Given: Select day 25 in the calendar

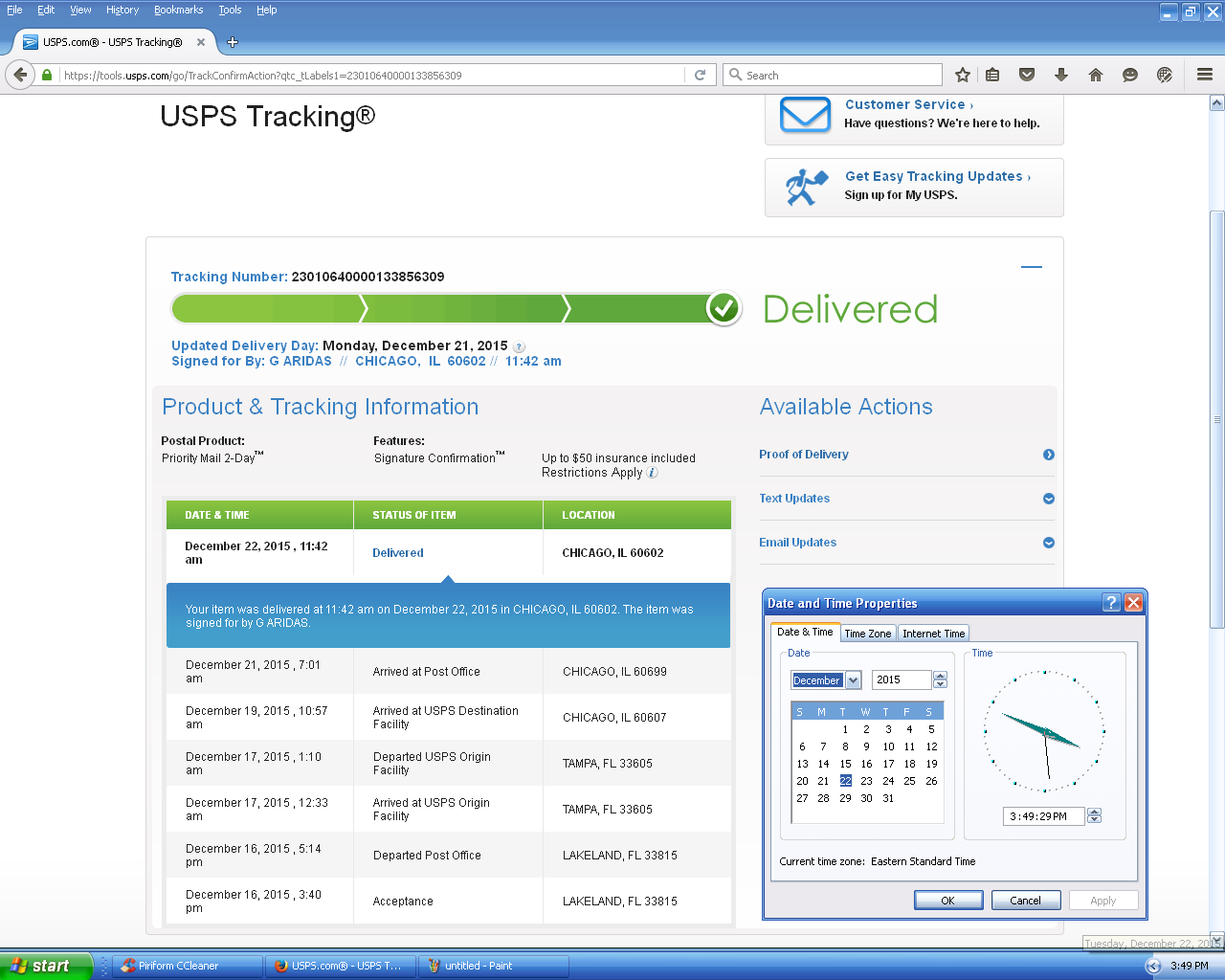Looking at the screenshot, I should (x=909, y=781).
